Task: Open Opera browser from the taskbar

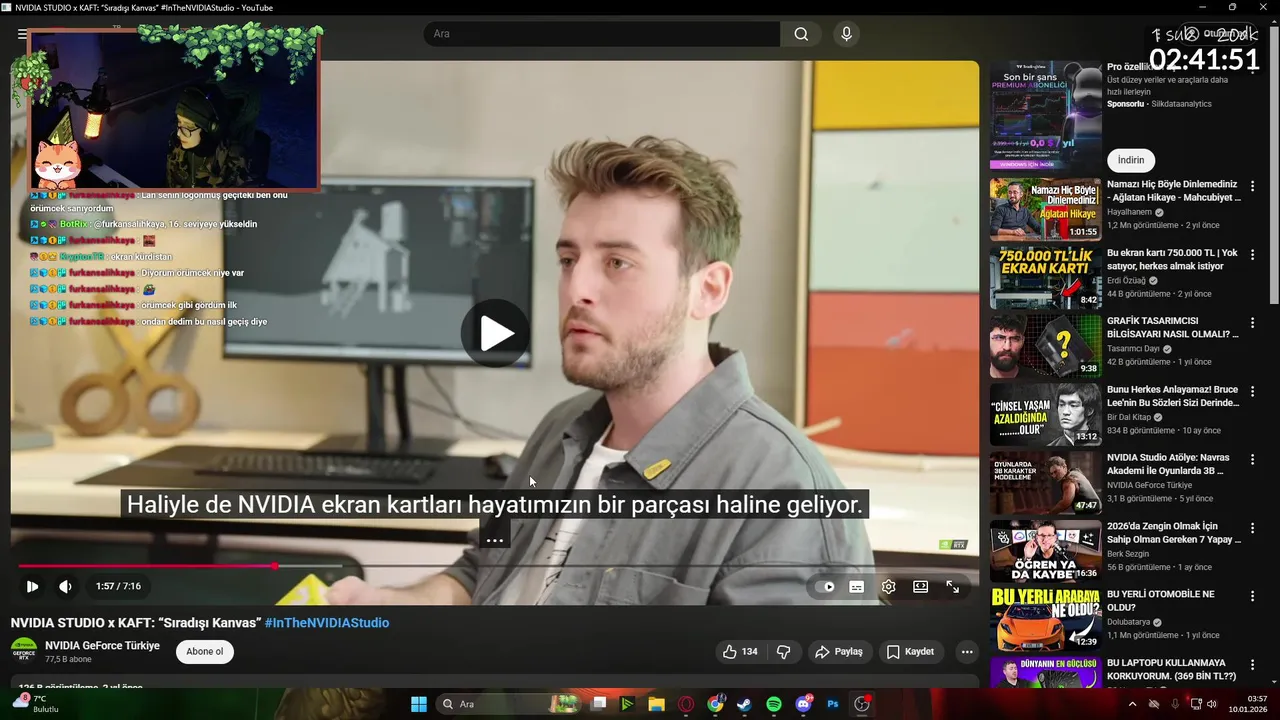Action: click(x=686, y=704)
